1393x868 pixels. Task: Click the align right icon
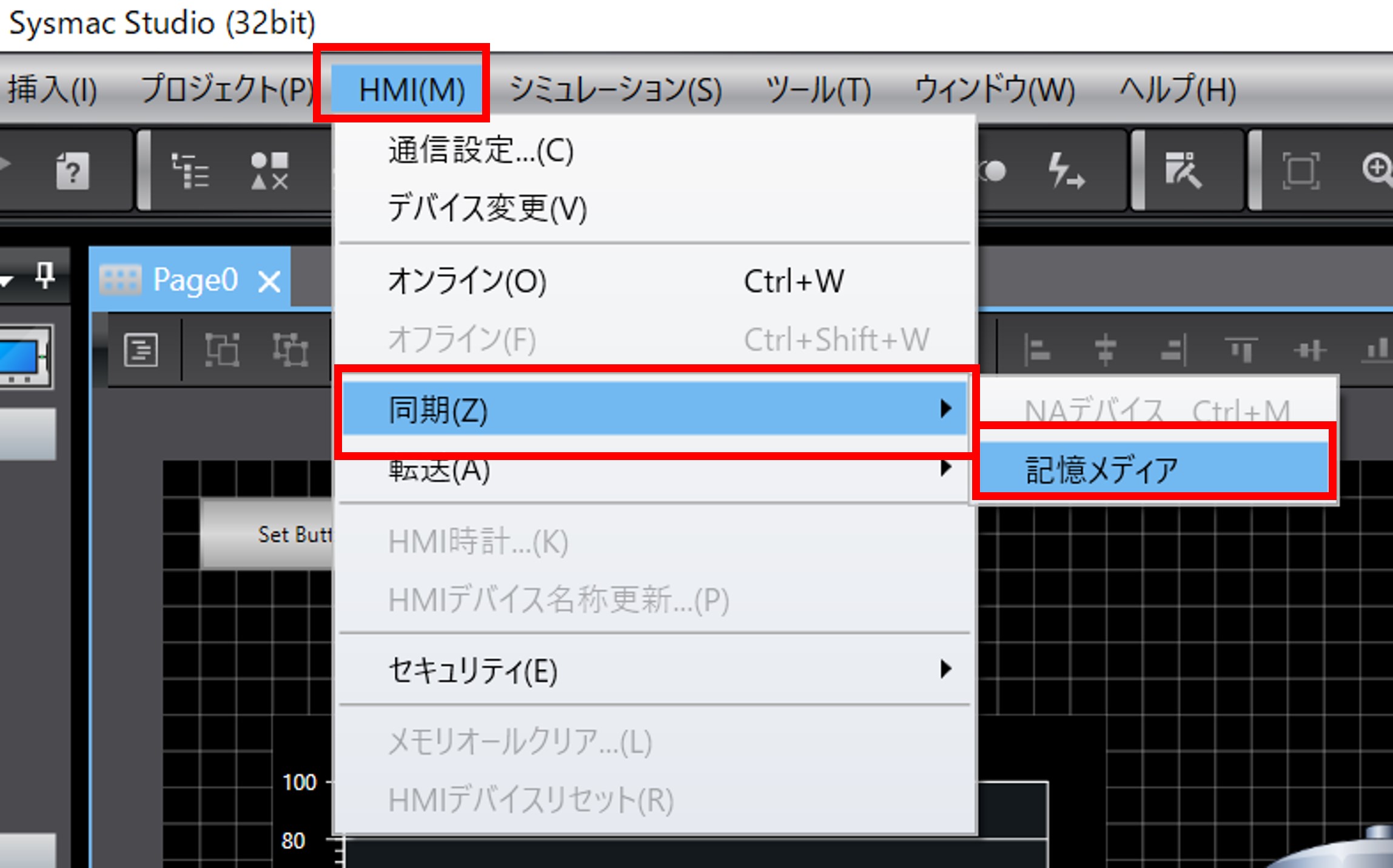click(1173, 350)
